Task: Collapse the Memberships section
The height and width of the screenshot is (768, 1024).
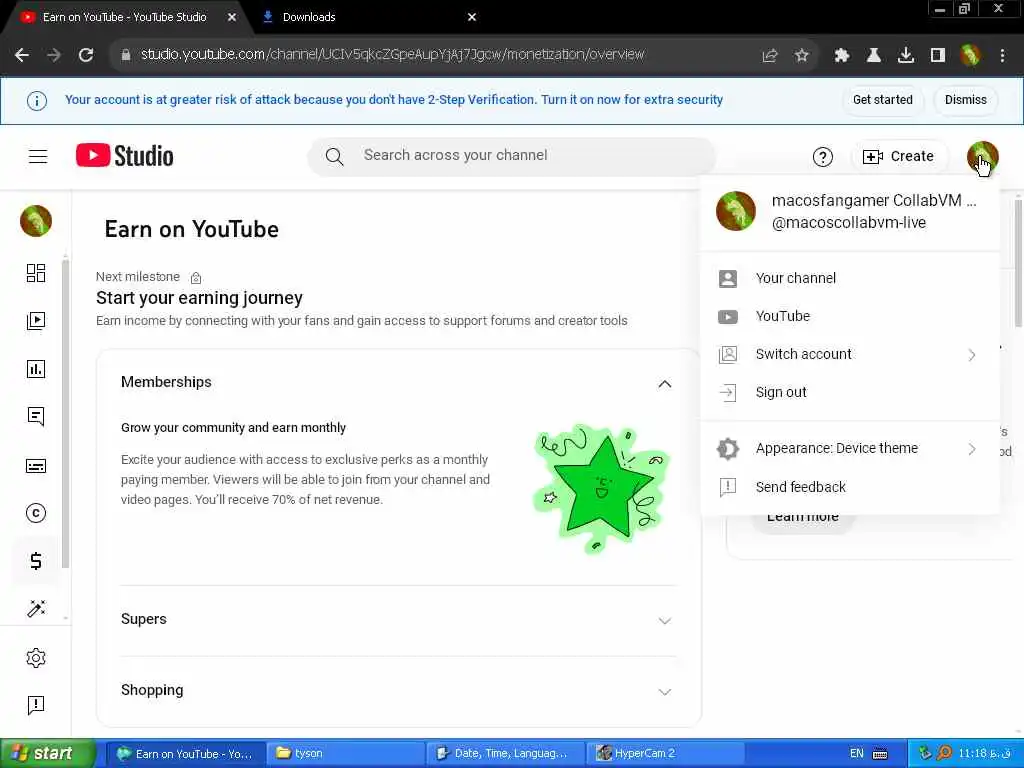Action: [x=664, y=383]
